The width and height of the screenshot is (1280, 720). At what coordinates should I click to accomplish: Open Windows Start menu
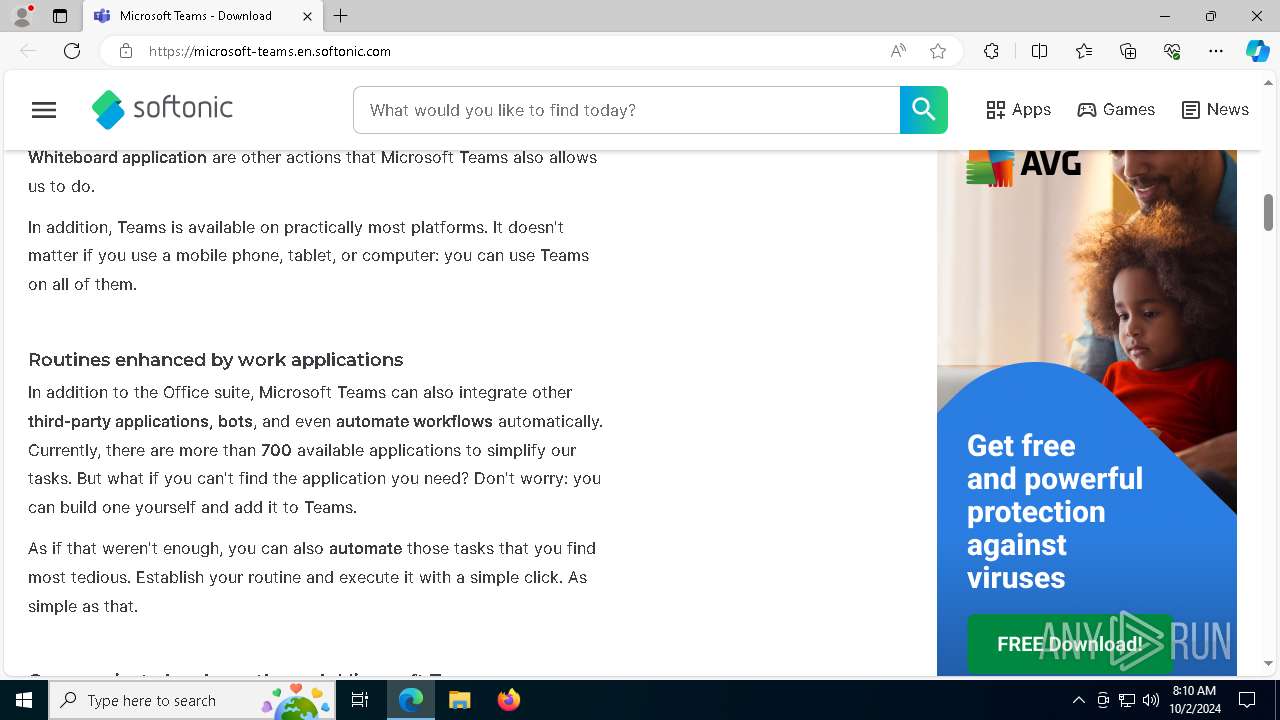[24, 700]
